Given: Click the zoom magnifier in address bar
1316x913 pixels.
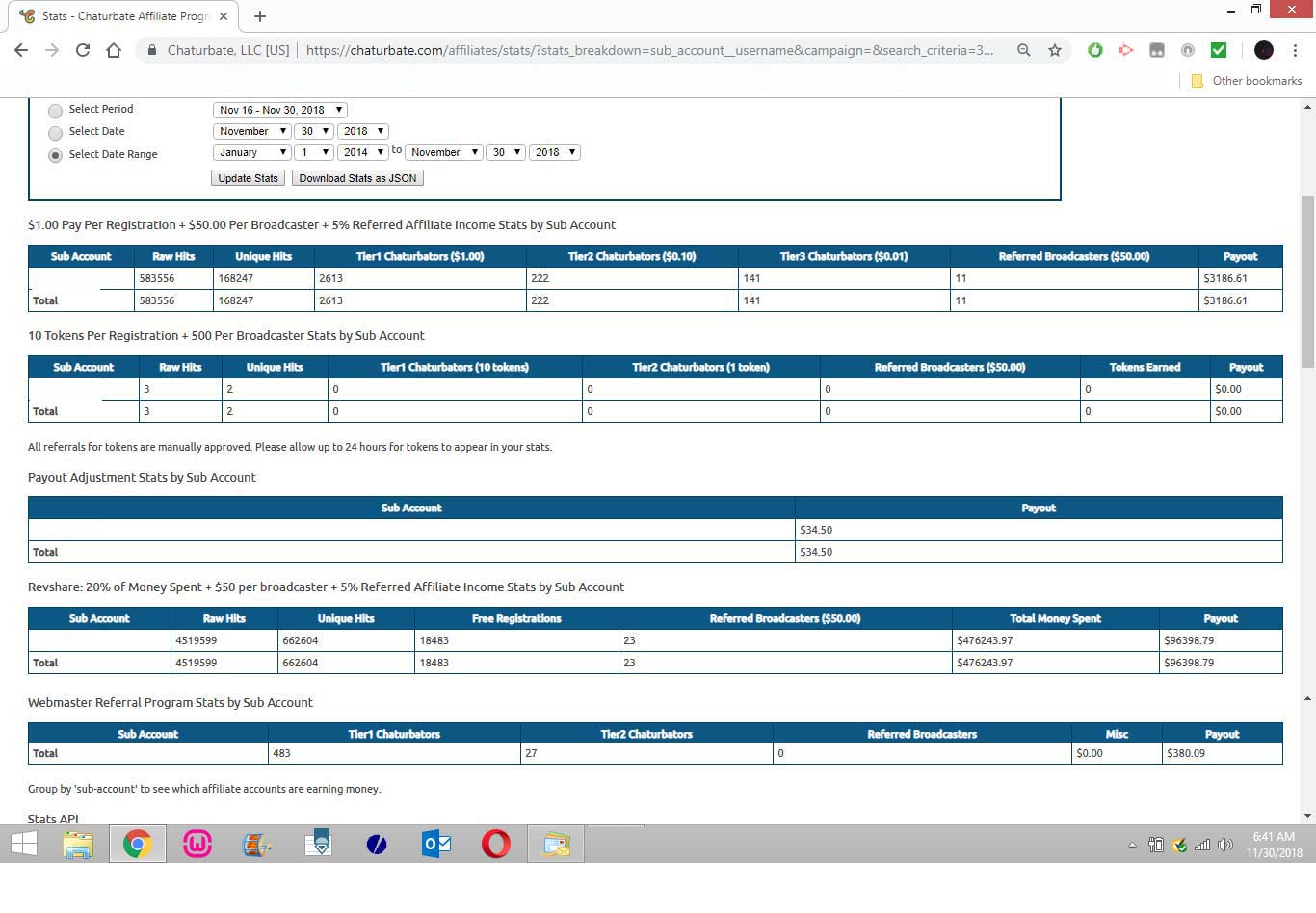Looking at the screenshot, I should point(1024,50).
